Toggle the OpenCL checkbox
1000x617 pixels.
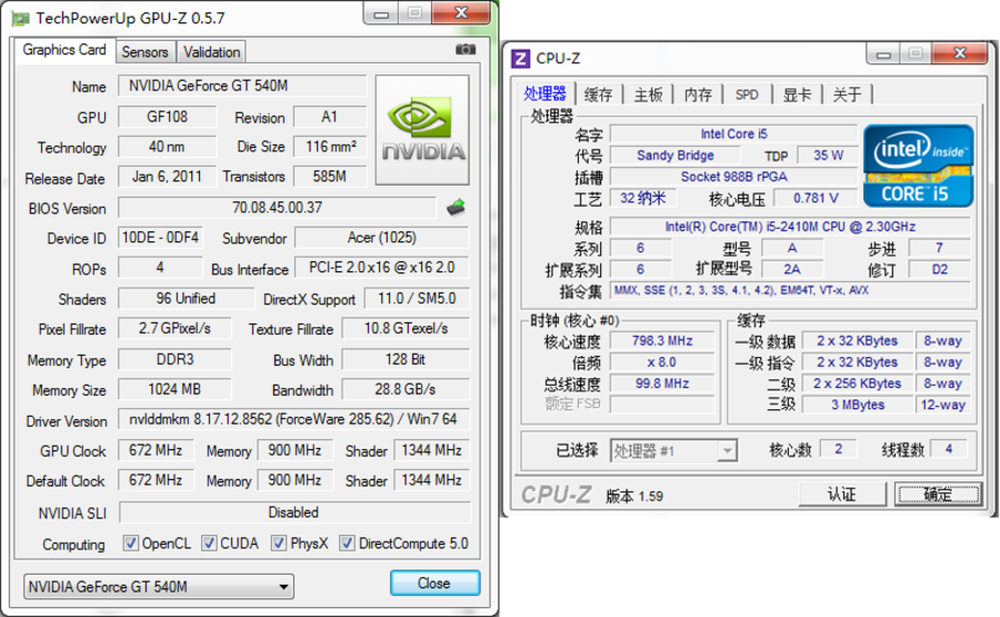[x=131, y=543]
